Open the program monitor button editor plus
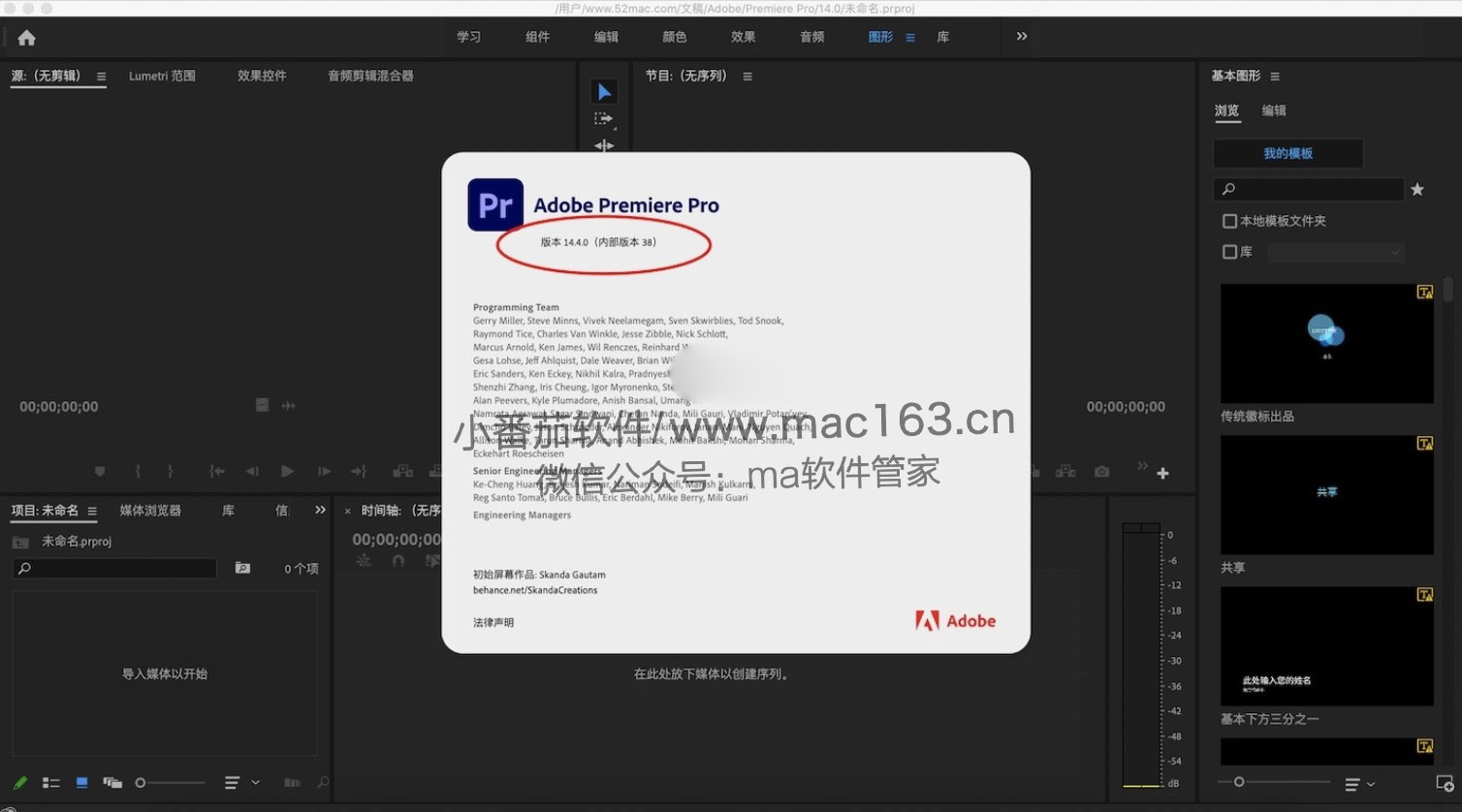1462x812 pixels. coord(1162,473)
